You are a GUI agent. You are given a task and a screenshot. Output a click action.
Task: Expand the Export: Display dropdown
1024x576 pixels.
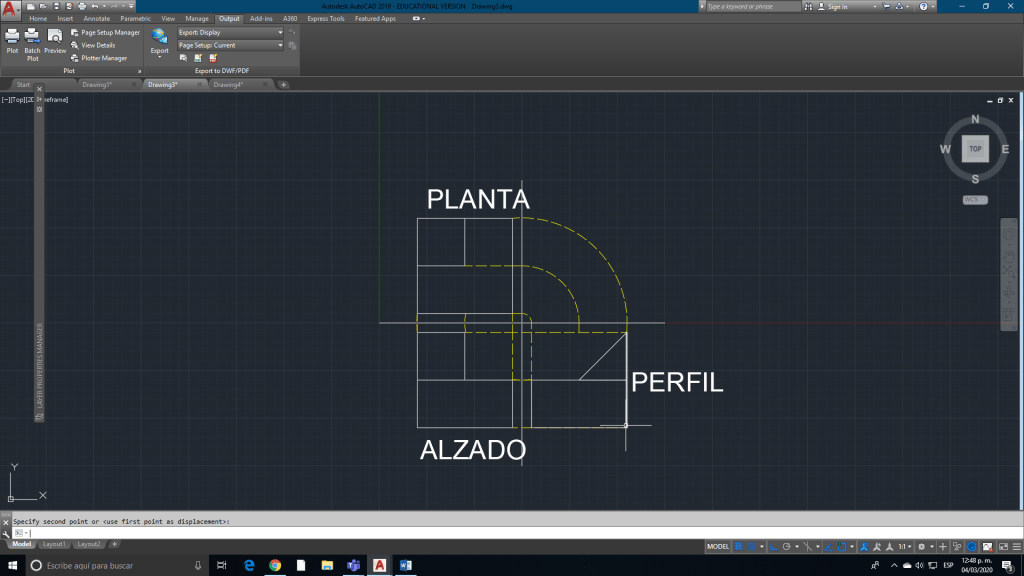point(231,32)
